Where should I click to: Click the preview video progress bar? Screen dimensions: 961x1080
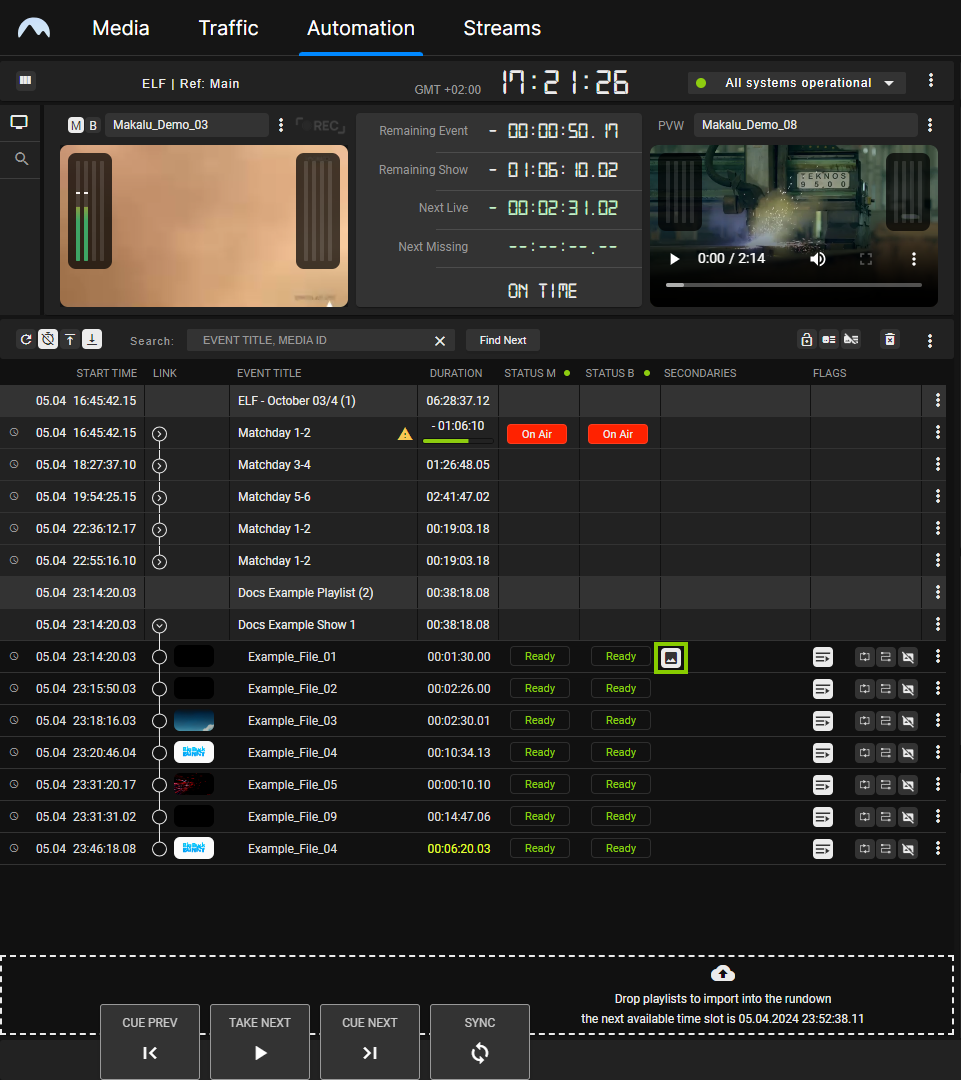pos(793,285)
